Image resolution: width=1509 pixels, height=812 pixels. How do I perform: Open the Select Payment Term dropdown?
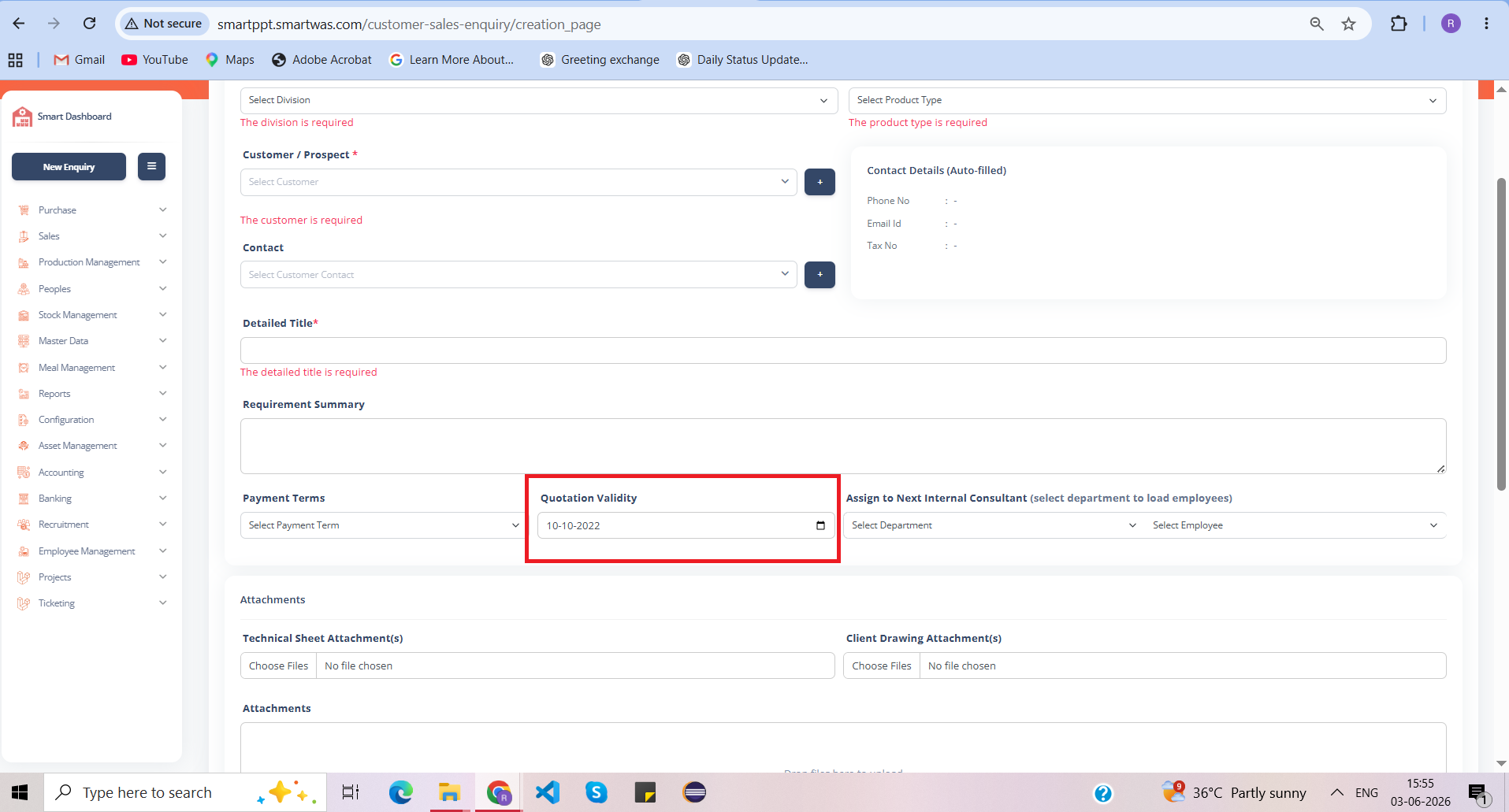click(383, 525)
